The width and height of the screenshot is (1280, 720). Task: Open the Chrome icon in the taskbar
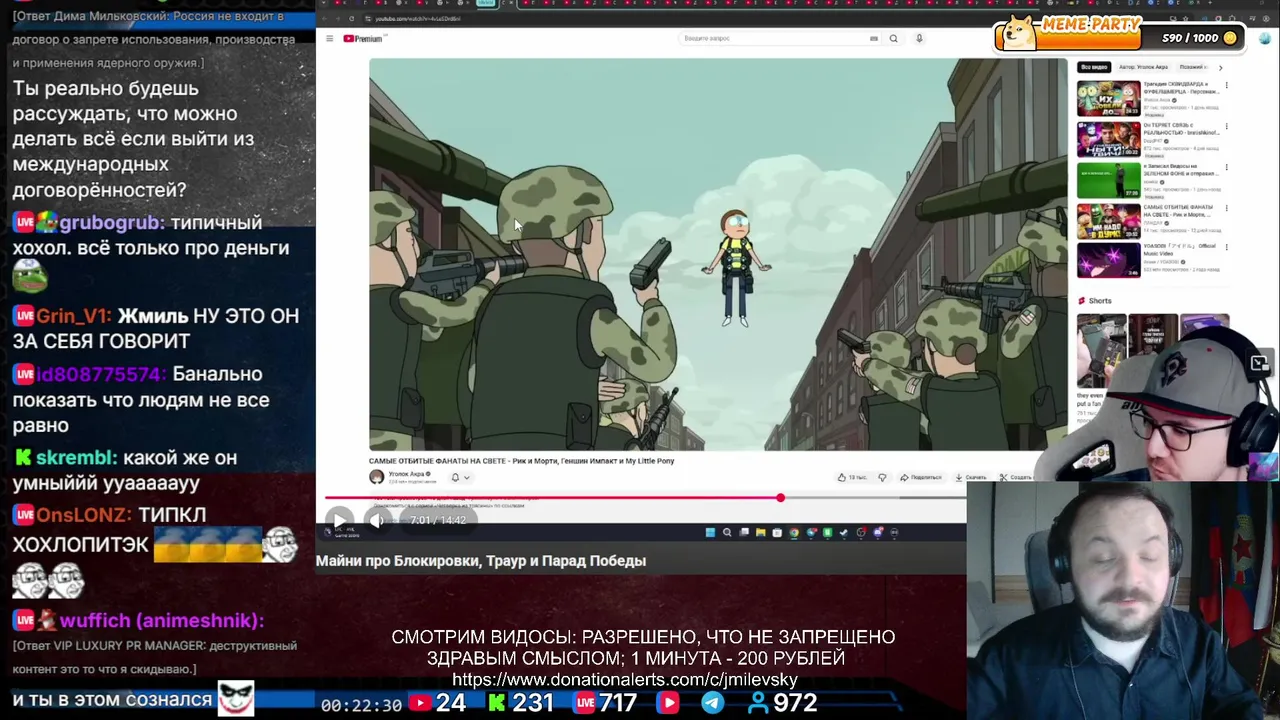tap(794, 532)
